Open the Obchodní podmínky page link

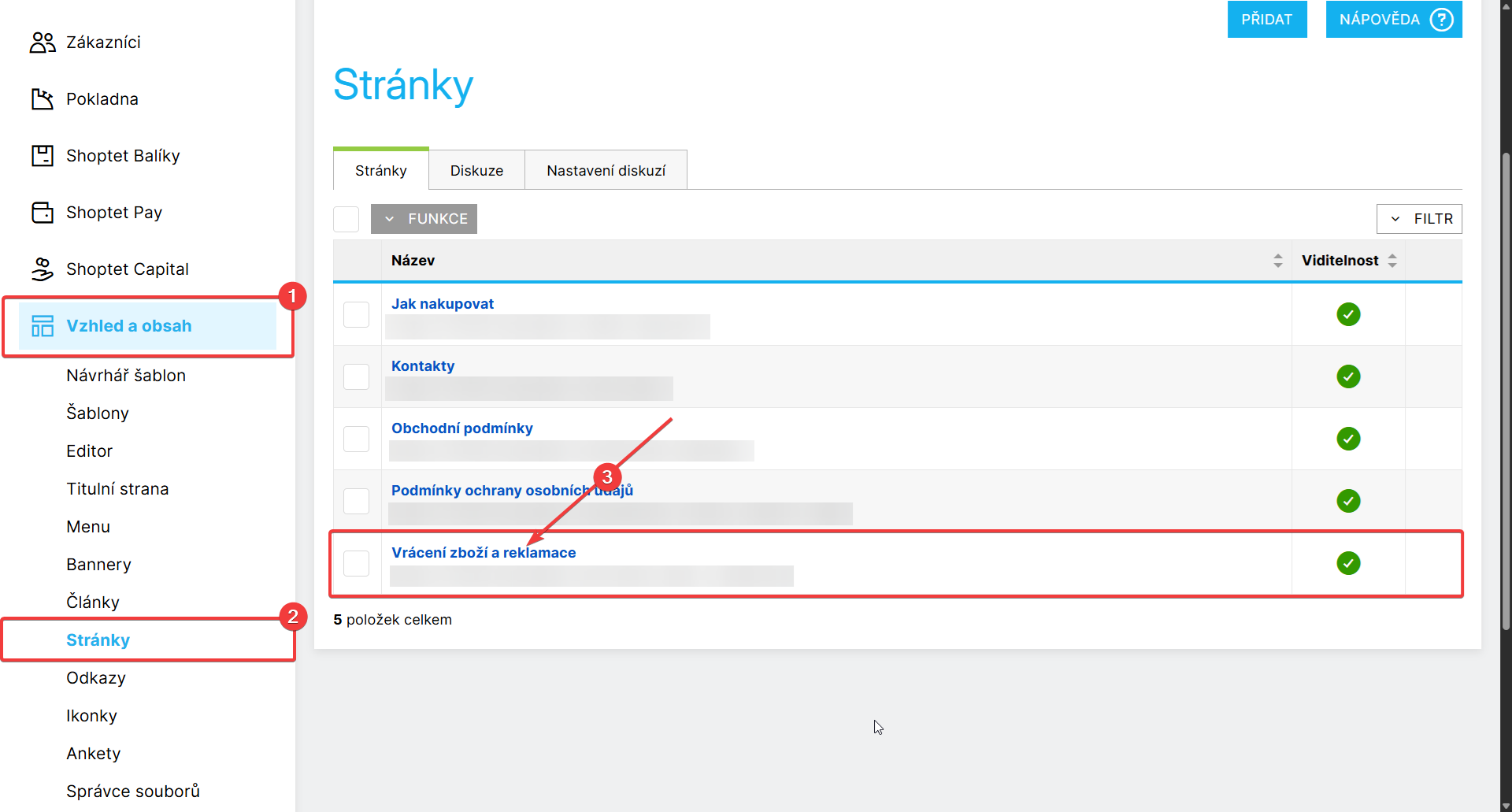coord(462,428)
